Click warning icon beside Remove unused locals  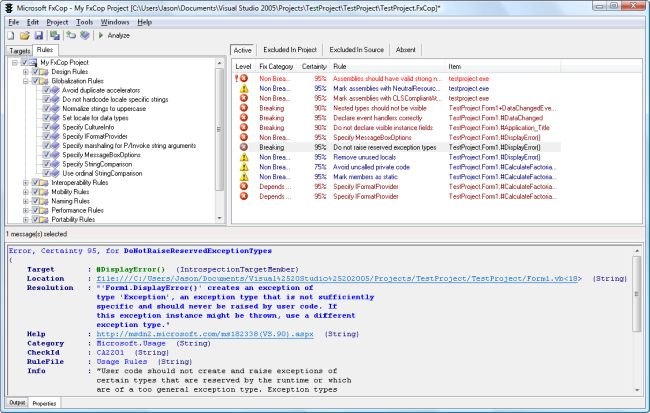tap(243, 157)
